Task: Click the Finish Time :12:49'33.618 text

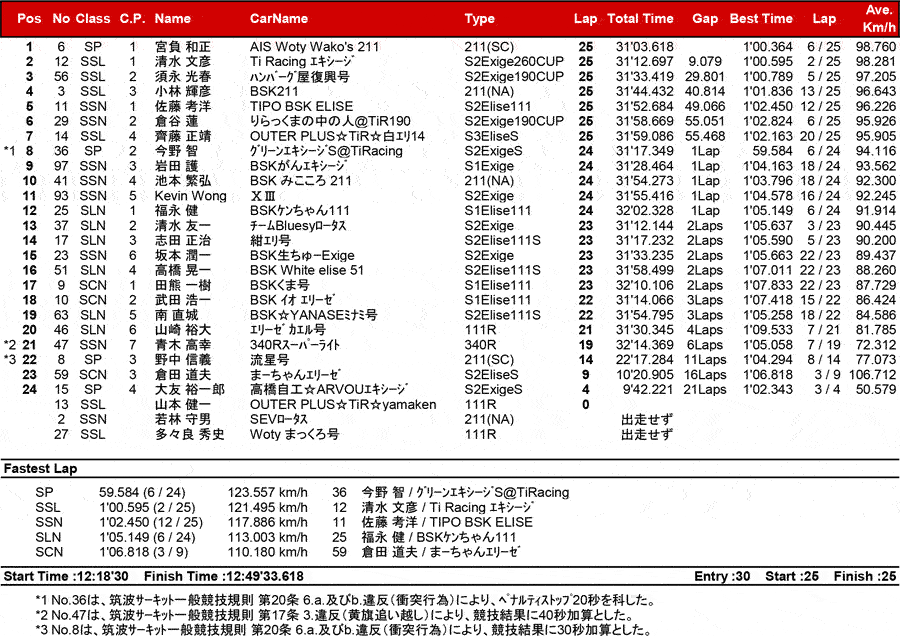Action: [224, 576]
